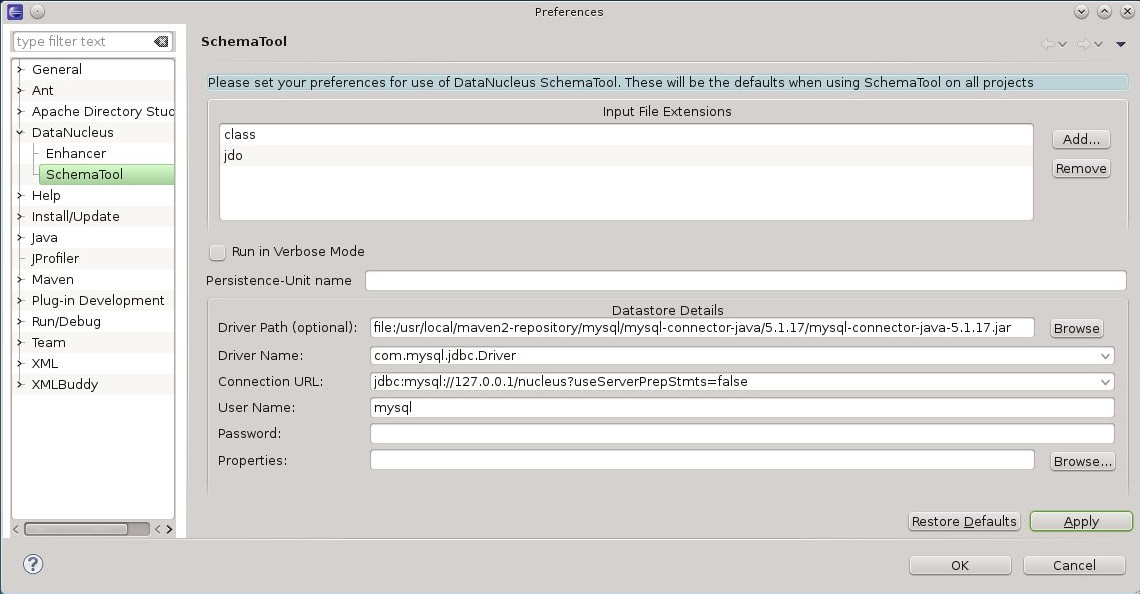Expand the Java preferences node
1140x594 pixels.
pos(19,237)
